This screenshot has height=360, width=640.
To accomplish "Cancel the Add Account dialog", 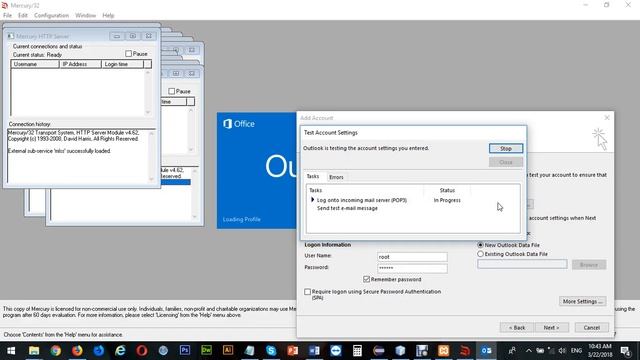I will 591,327.
